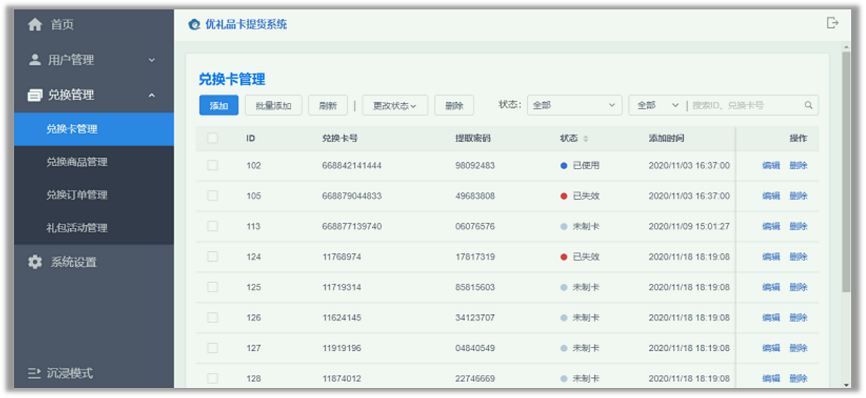Check the row with ID 127

click(213, 348)
